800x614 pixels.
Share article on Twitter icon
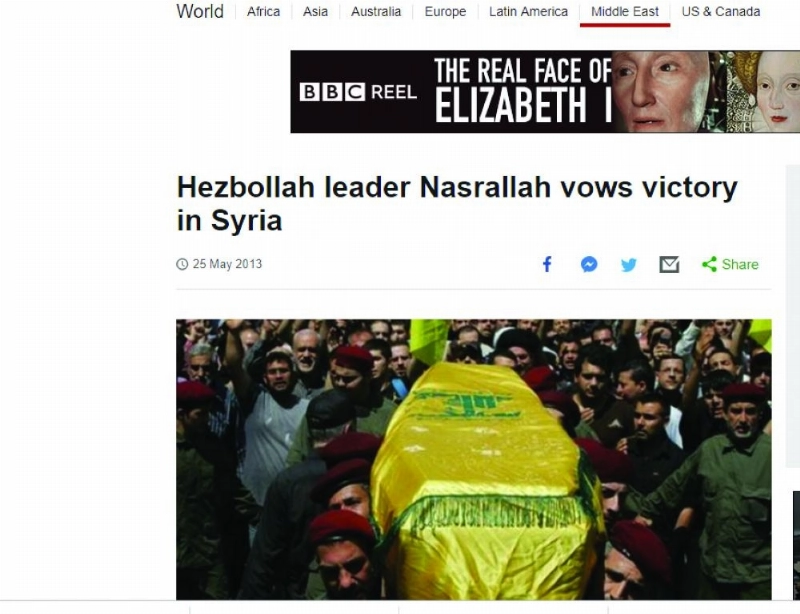click(629, 265)
